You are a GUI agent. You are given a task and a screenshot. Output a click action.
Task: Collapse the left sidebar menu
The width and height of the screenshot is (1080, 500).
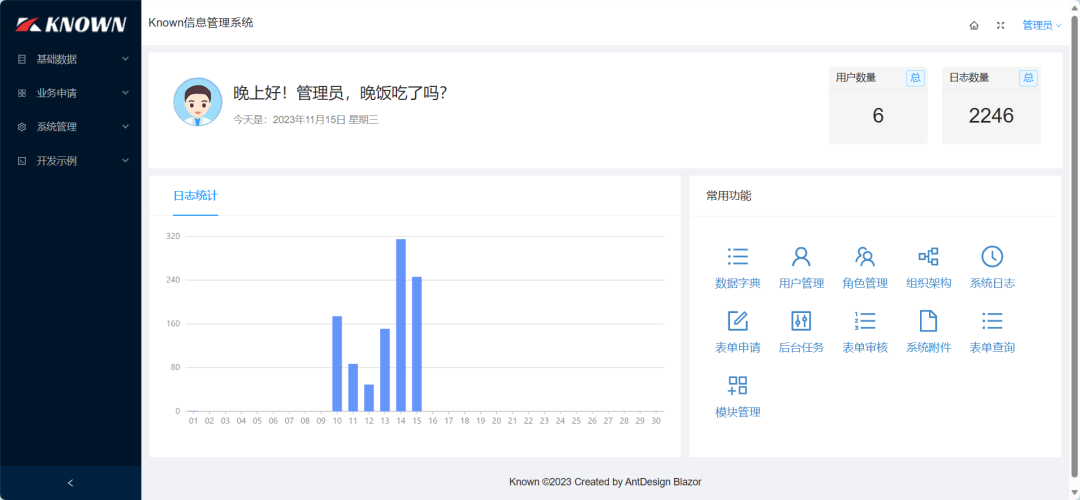coord(70,483)
